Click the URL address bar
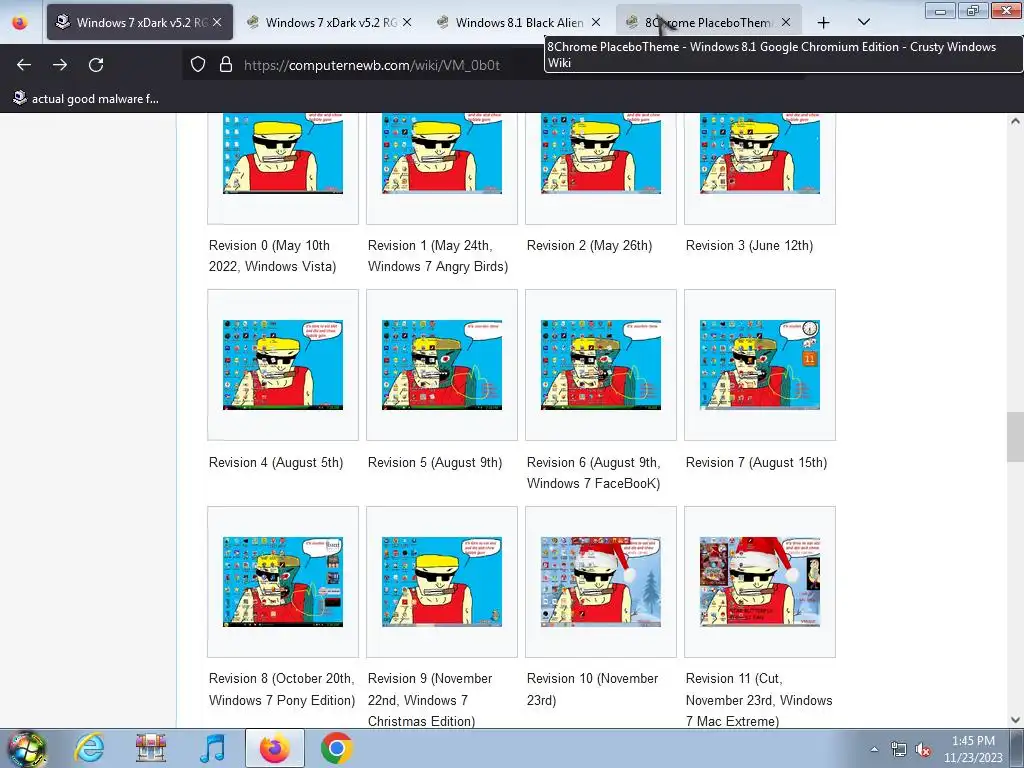Image resolution: width=1024 pixels, height=768 pixels. (372, 65)
